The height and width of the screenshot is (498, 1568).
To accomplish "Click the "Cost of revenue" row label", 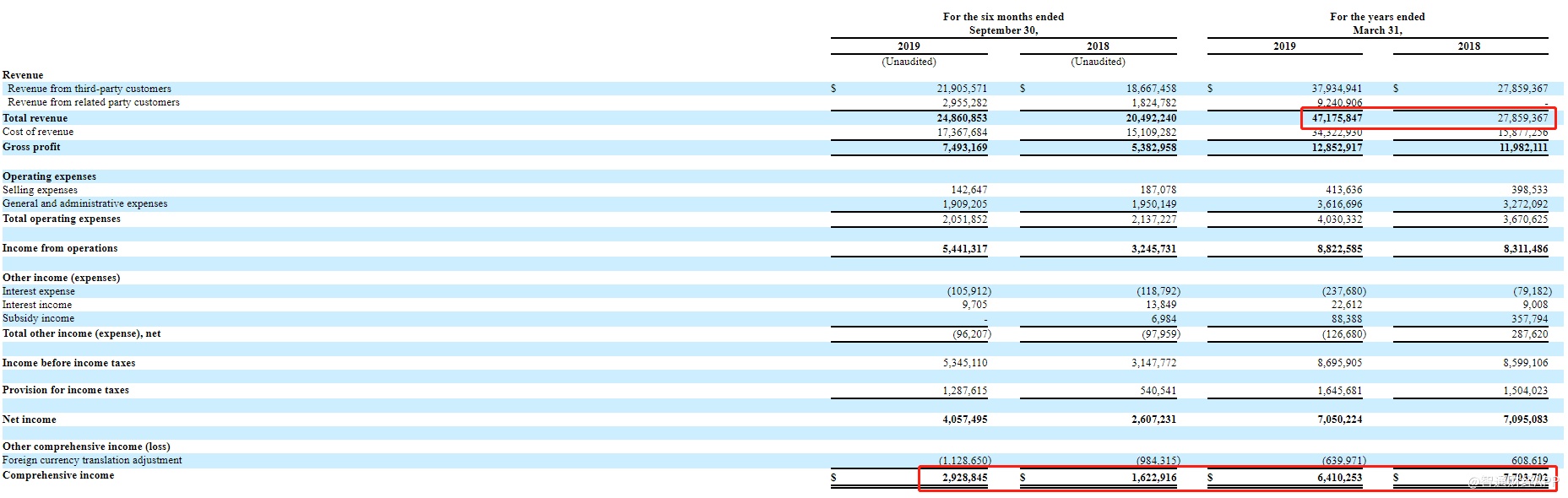I will pyautogui.click(x=38, y=132).
